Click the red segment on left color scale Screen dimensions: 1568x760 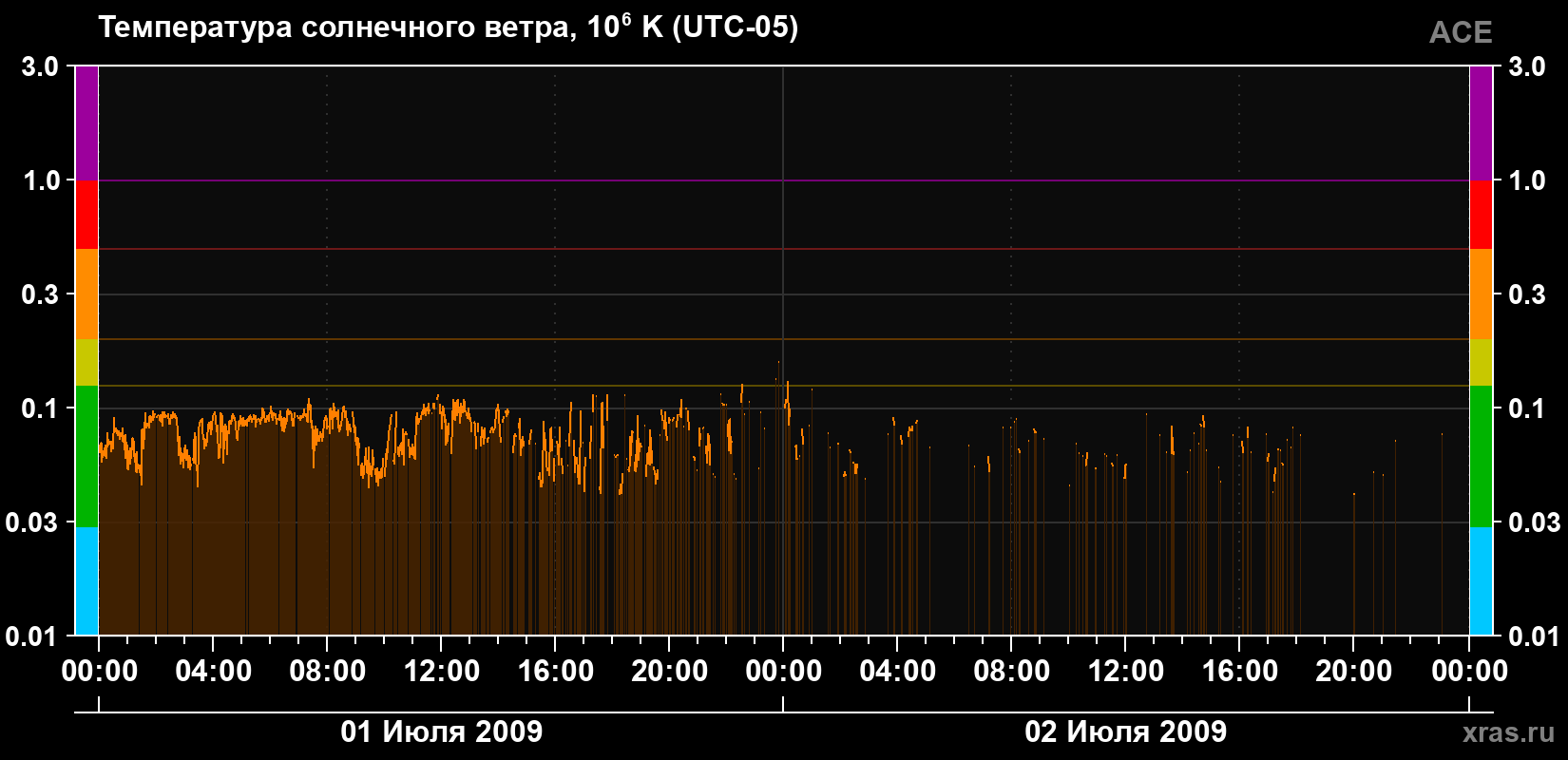pyautogui.click(x=86, y=215)
